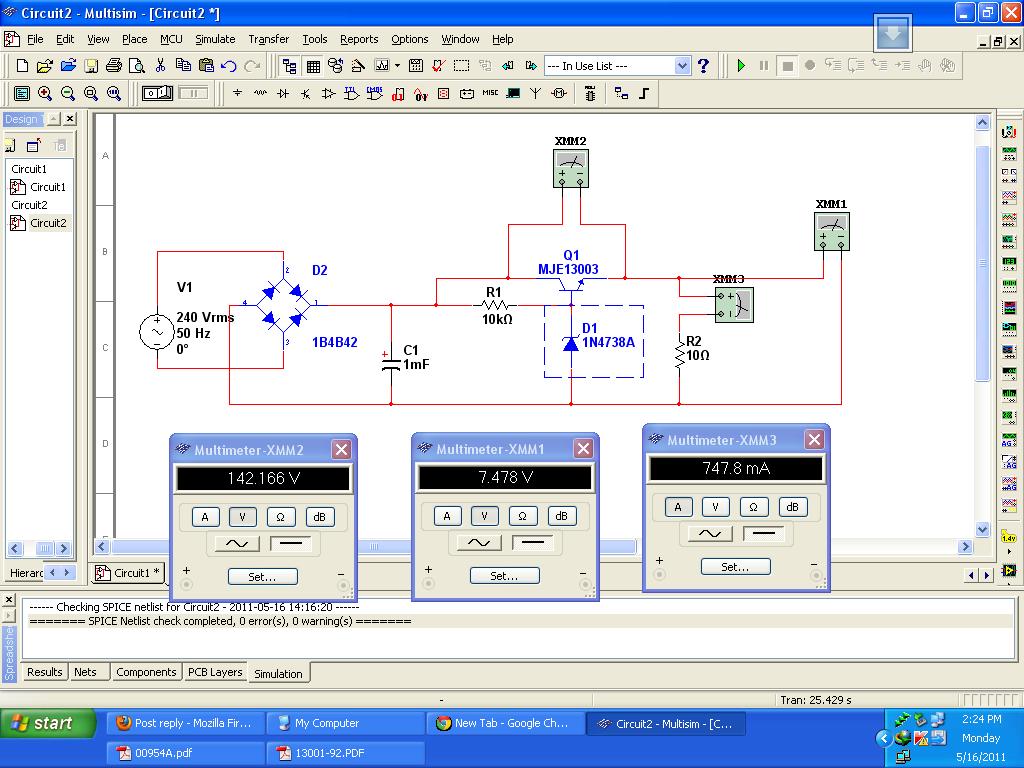The height and width of the screenshot is (768, 1024).
Task: Select ohmmeter mode on Multimeter-XMM2
Action: [281, 517]
